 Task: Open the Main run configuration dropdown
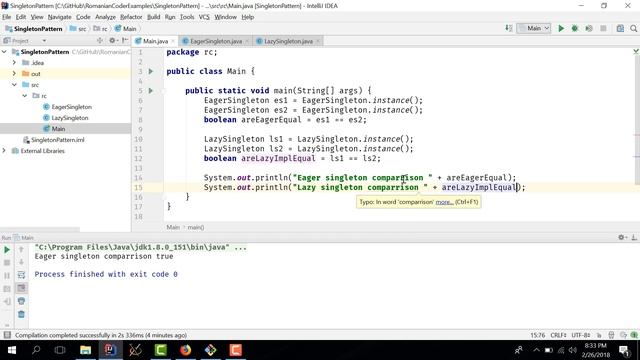click(x=534, y=28)
